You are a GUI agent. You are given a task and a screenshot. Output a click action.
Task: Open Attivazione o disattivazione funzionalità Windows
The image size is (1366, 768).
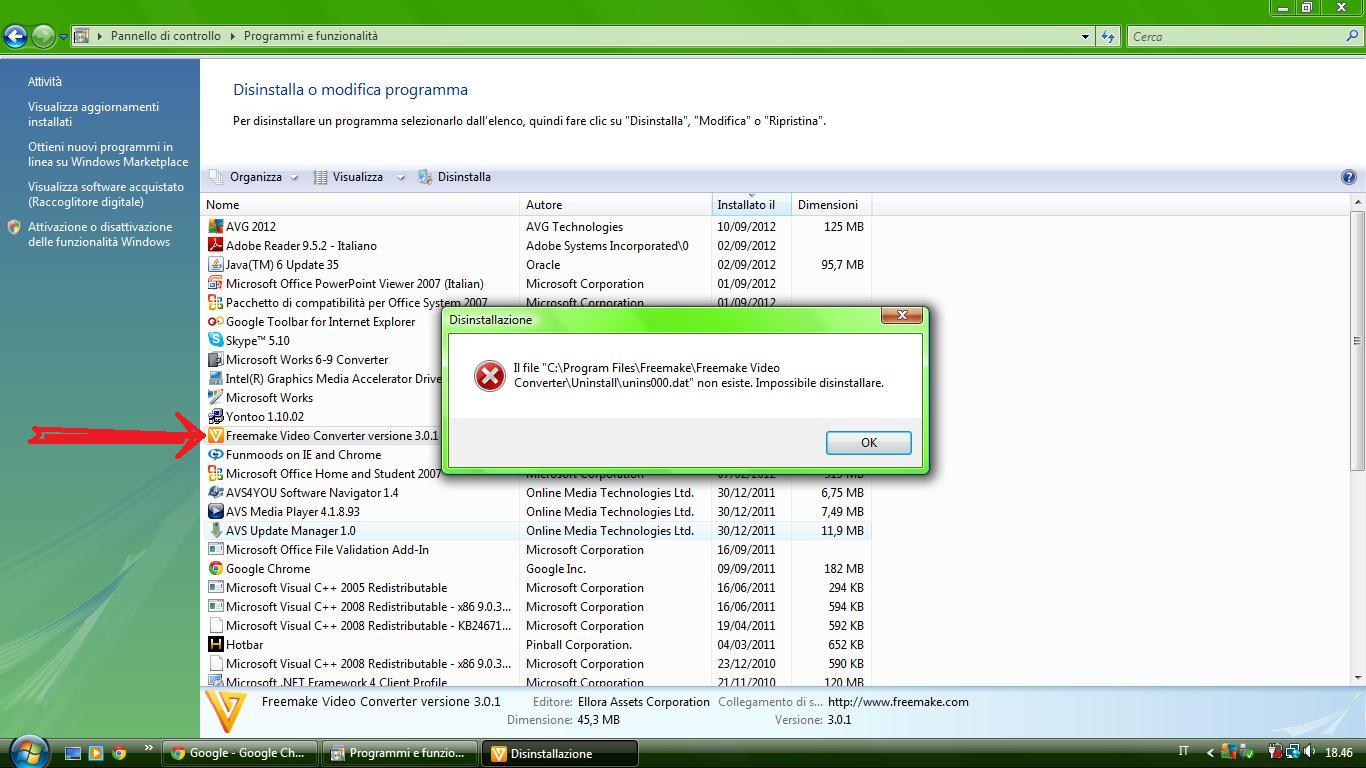point(100,234)
